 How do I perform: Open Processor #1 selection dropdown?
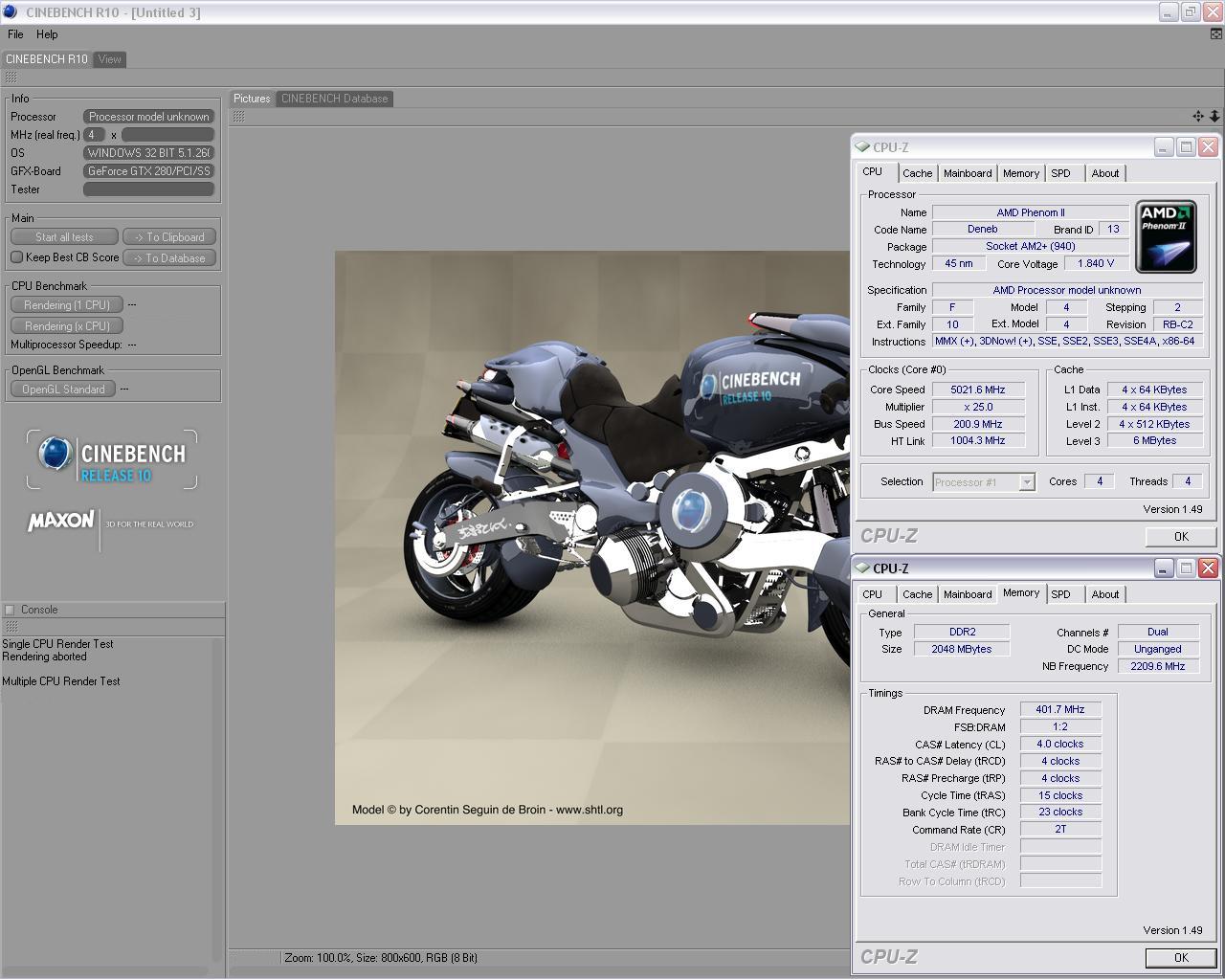click(984, 482)
